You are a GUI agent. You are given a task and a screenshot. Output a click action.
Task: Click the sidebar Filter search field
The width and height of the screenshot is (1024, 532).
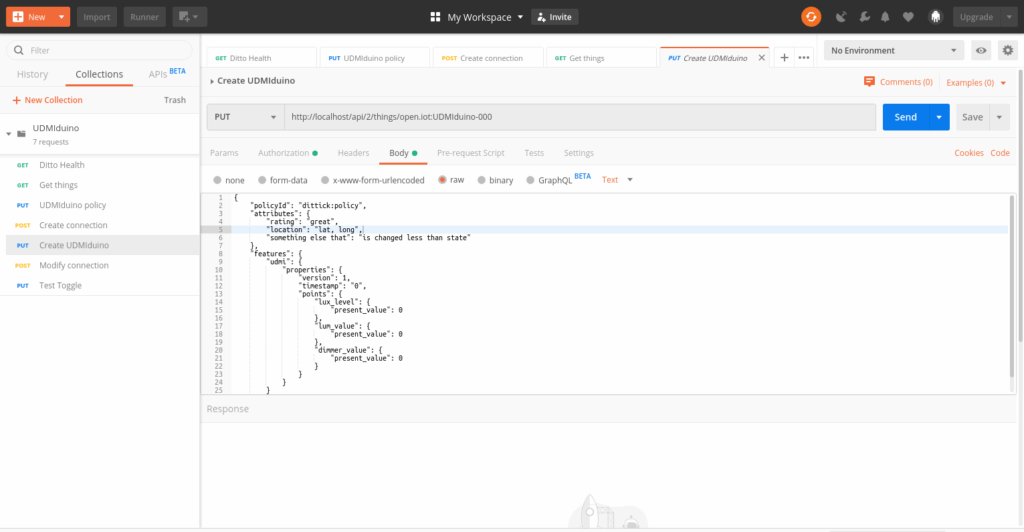(x=99, y=50)
